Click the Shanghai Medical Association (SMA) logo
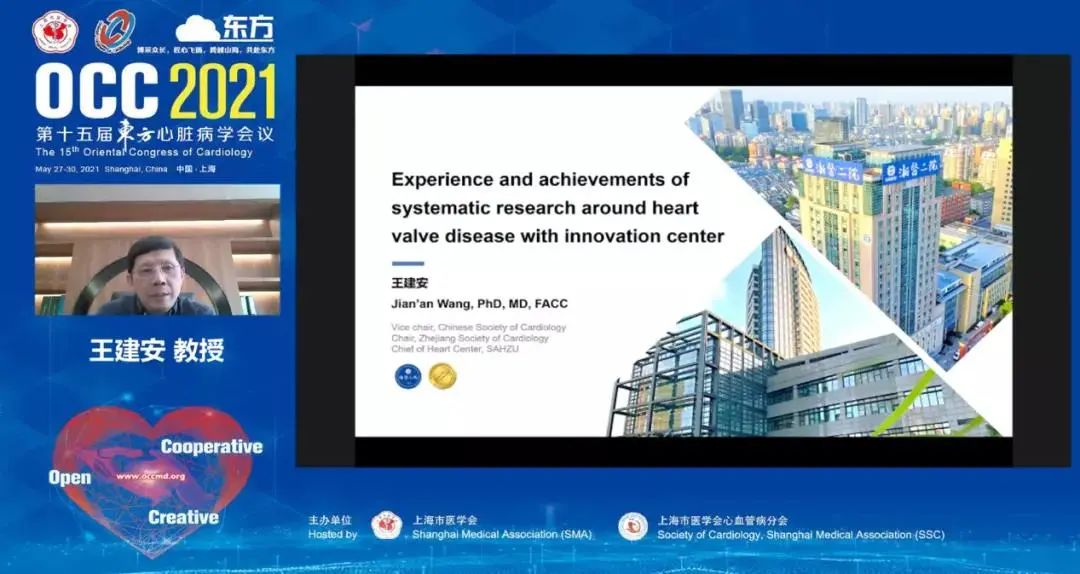1080x574 pixels. coord(387,526)
